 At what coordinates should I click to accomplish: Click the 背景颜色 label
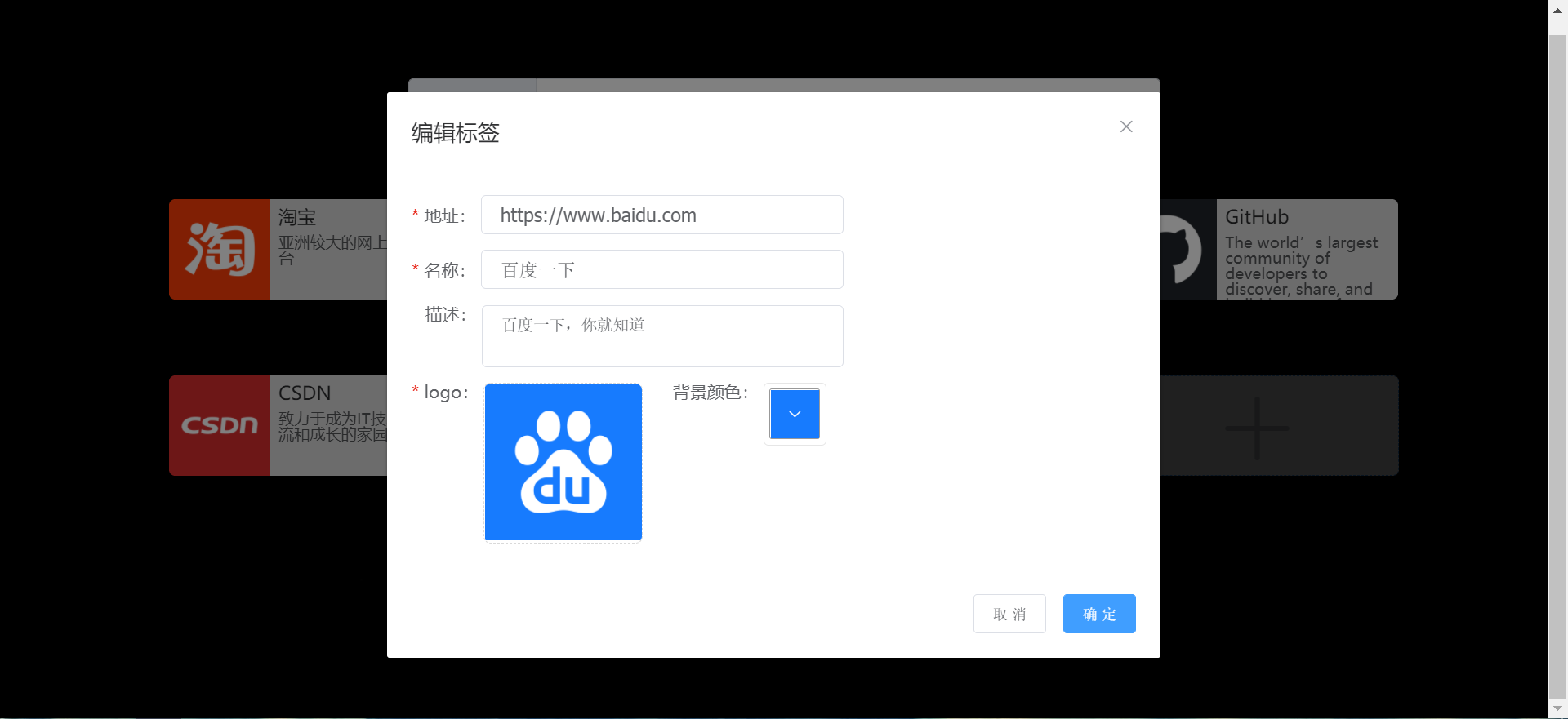pos(710,393)
